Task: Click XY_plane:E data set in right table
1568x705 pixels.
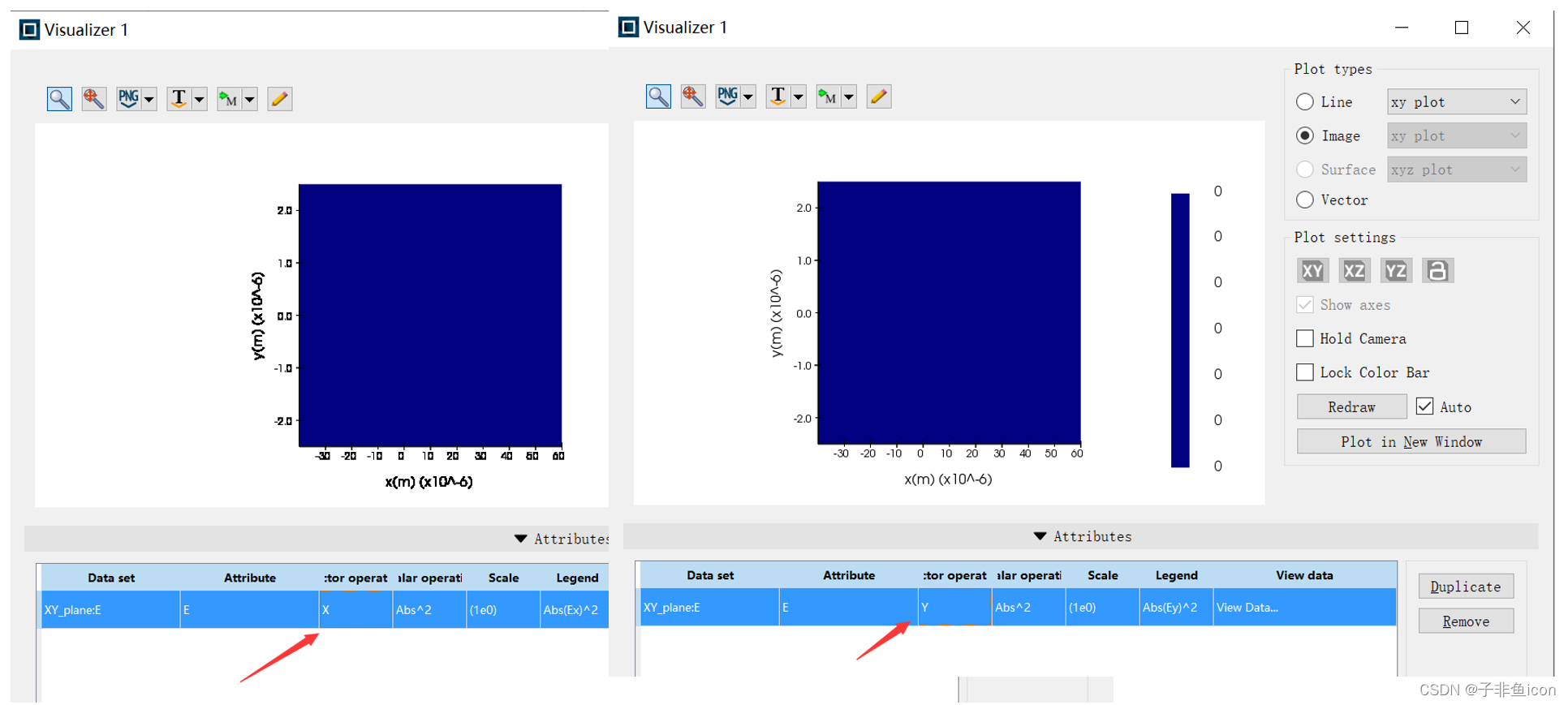Action: coord(710,608)
